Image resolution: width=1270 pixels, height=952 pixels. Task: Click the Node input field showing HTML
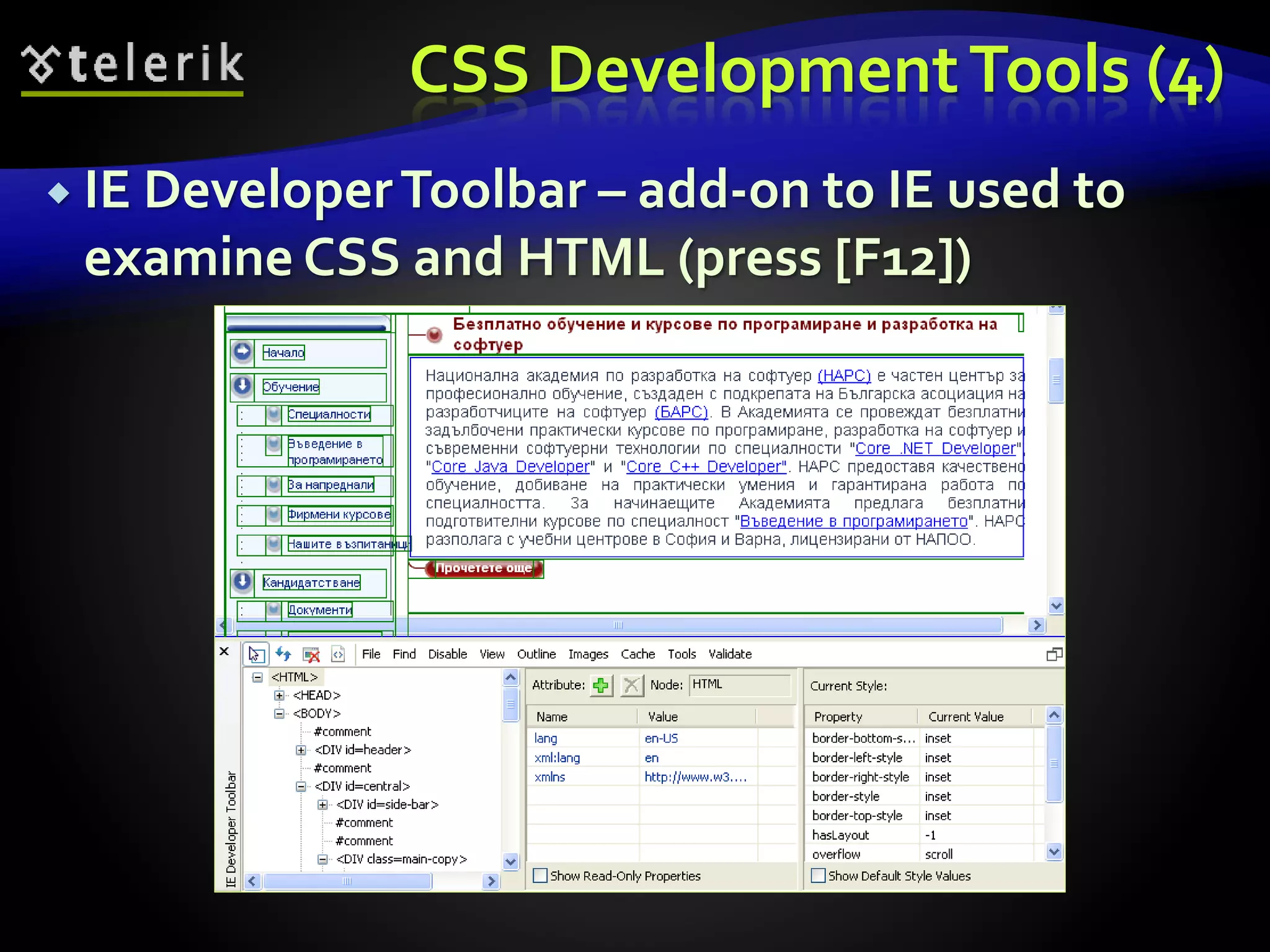click(739, 685)
